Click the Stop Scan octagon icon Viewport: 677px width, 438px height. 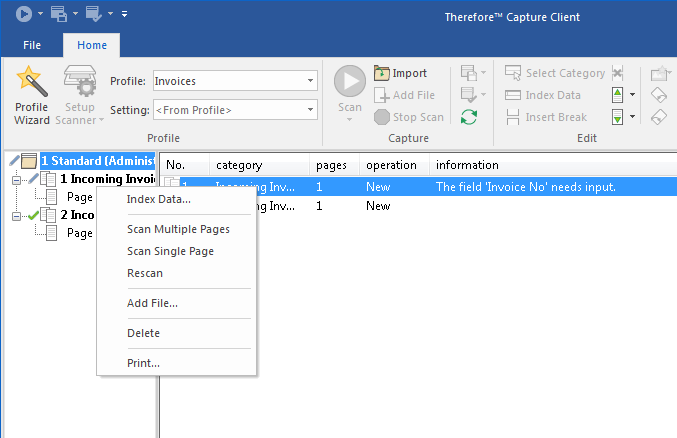tap(382, 117)
